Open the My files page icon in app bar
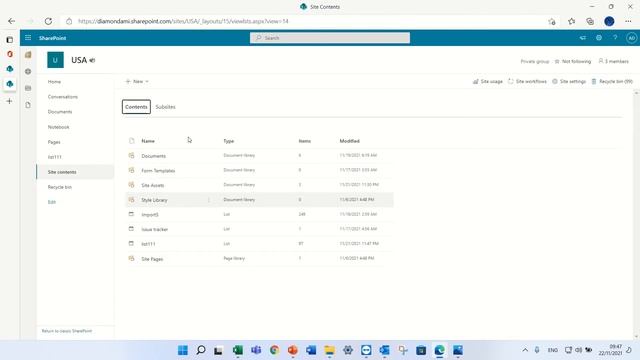Screen dimensions: 640x360 tap(28, 105)
